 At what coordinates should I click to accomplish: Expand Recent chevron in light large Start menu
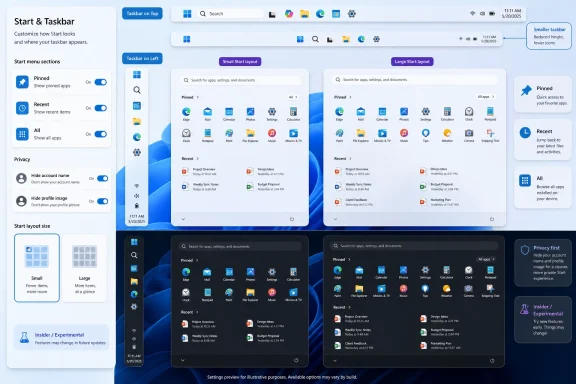tap(350, 158)
